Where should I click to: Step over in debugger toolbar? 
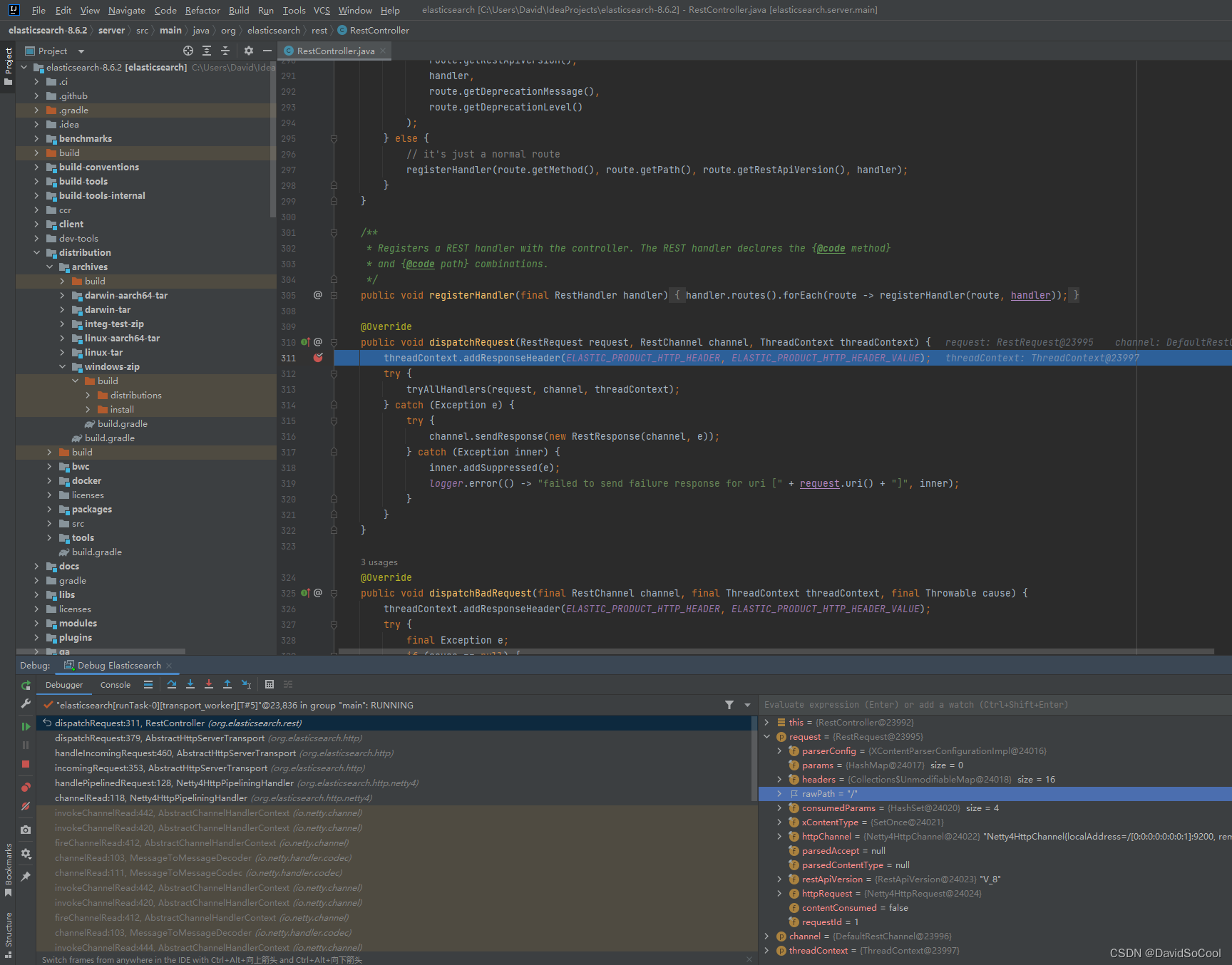[x=172, y=684]
